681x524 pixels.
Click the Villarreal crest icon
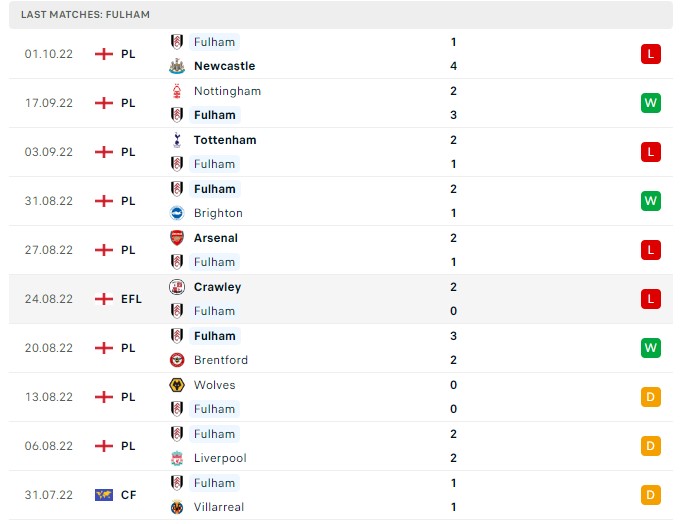coord(177,507)
